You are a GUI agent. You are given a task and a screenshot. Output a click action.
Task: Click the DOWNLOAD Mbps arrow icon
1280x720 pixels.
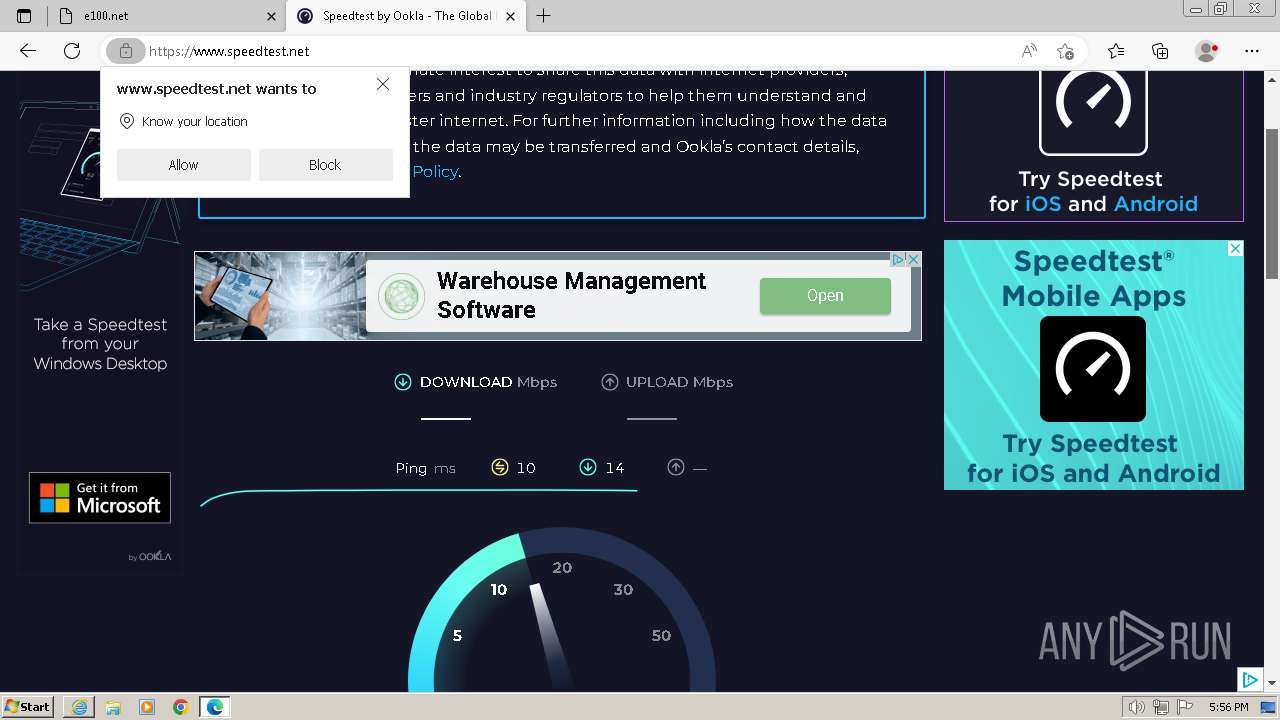[403, 382]
